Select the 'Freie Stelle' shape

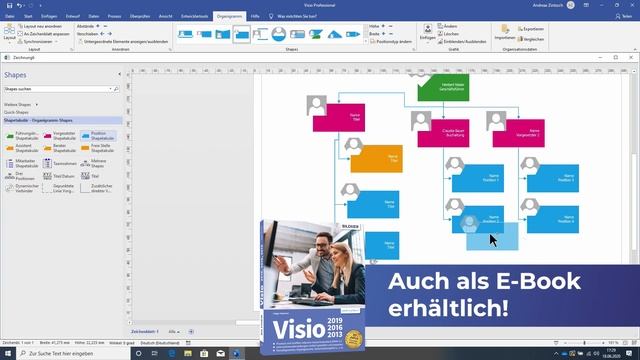[x=97, y=148]
